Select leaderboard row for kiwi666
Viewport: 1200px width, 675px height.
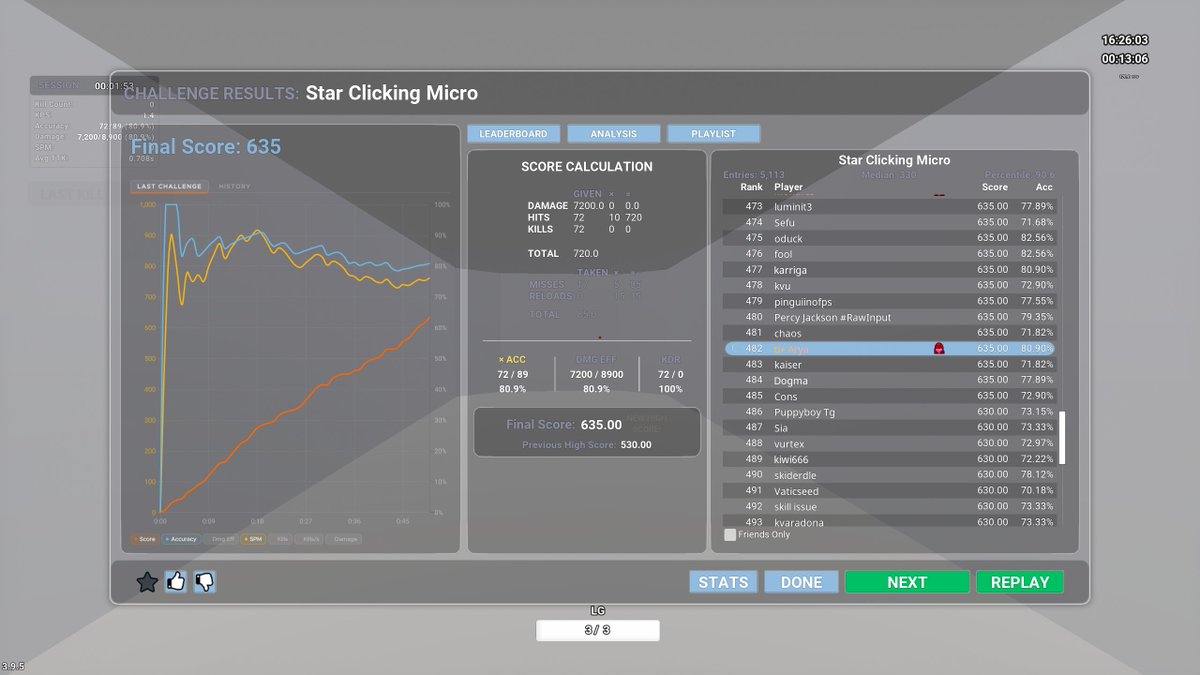pos(889,459)
